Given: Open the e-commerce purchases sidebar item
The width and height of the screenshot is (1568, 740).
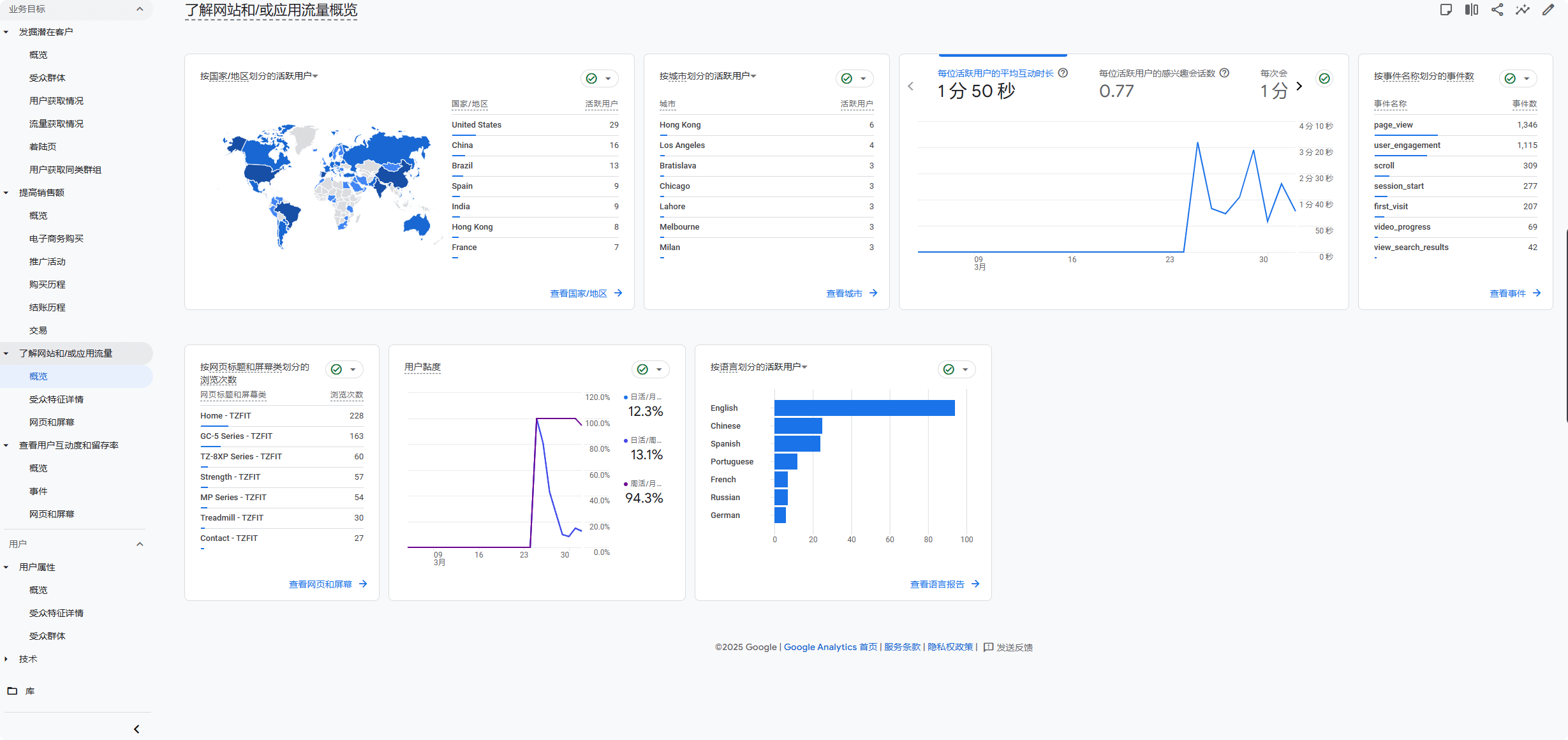Looking at the screenshot, I should coord(56,239).
